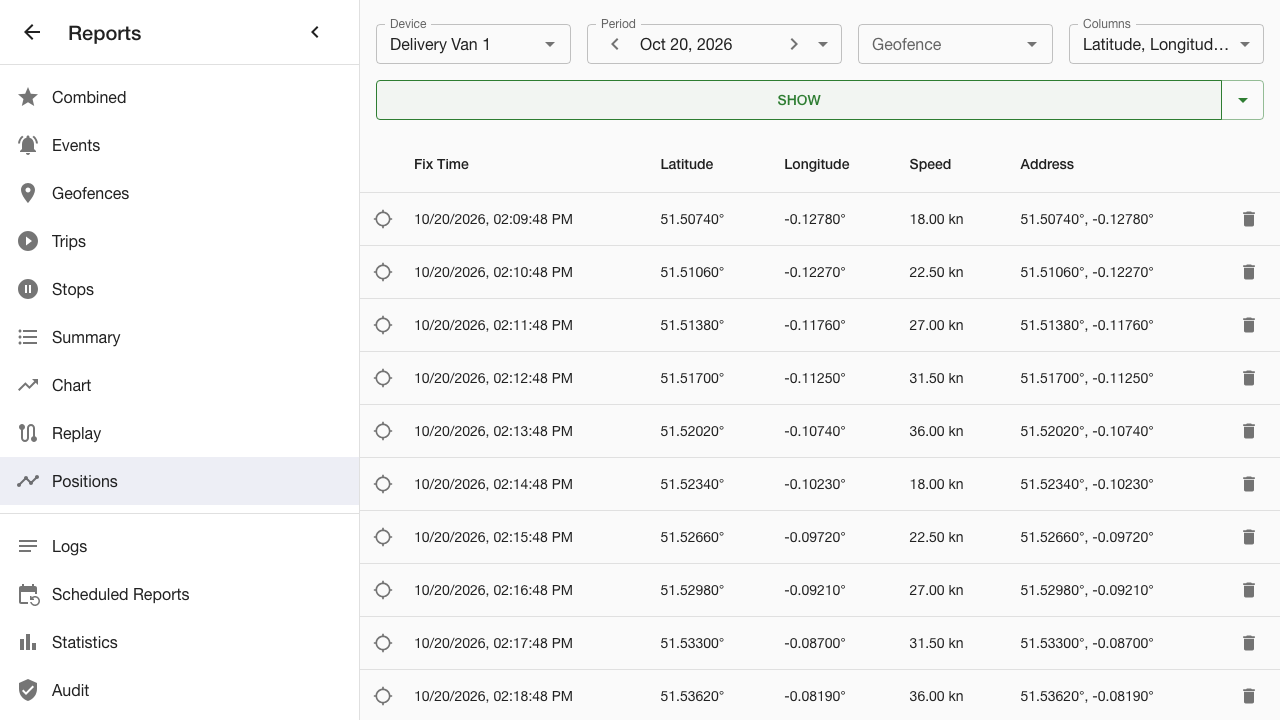1280x720 pixels.
Task: Click the Oct 20, 2026 date text
Action: click(x=686, y=44)
